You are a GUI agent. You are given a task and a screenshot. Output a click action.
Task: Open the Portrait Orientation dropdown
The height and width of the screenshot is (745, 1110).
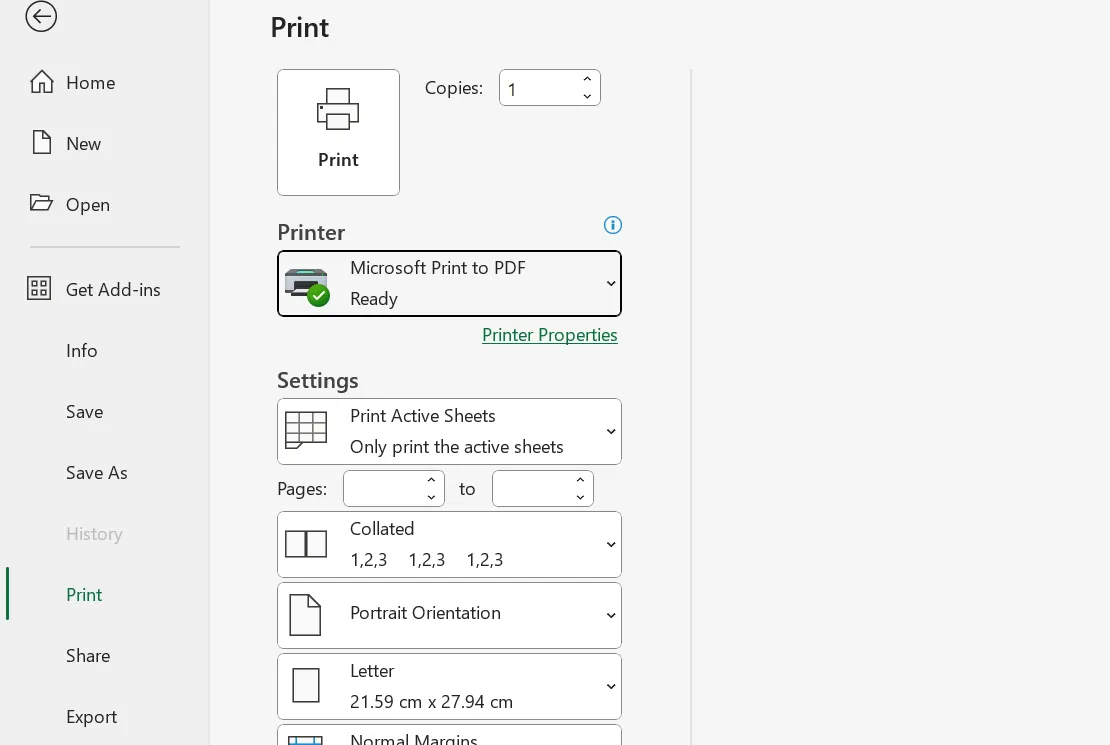pos(610,615)
